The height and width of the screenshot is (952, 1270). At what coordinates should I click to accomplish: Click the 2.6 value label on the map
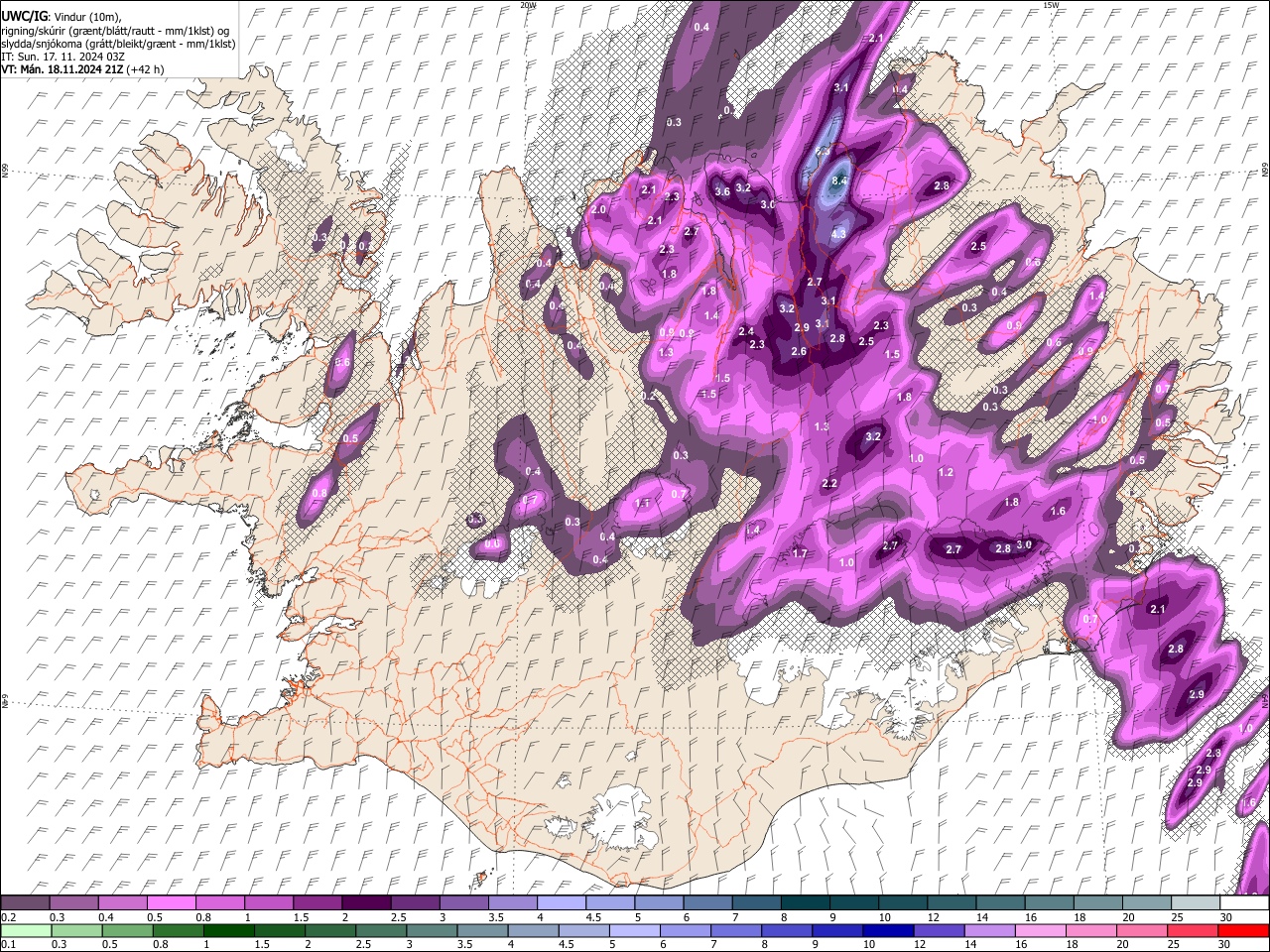799,352
